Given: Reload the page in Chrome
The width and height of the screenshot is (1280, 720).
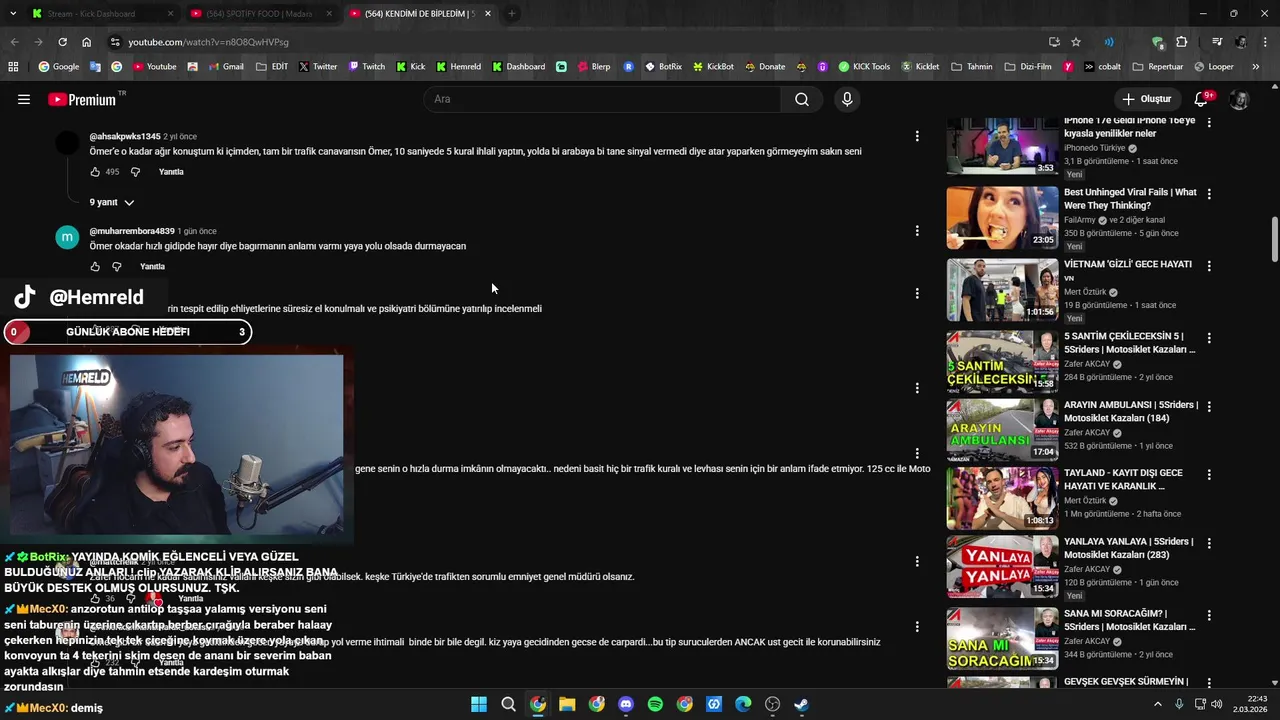Looking at the screenshot, I should [x=62, y=42].
